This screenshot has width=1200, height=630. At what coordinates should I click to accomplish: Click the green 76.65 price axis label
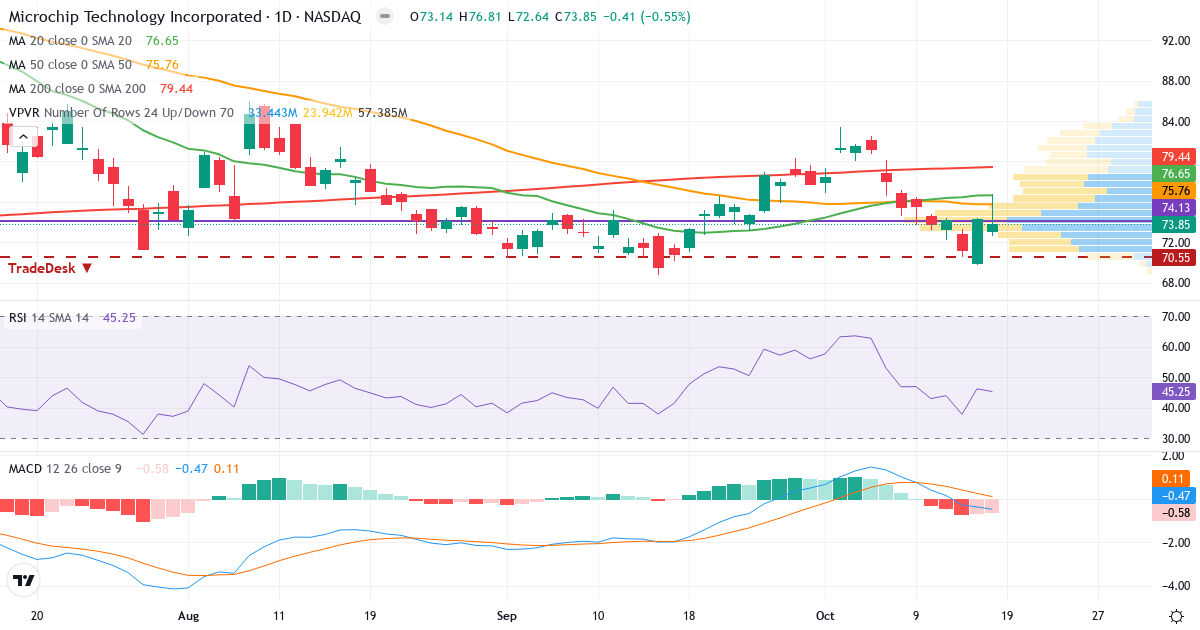(1174, 174)
